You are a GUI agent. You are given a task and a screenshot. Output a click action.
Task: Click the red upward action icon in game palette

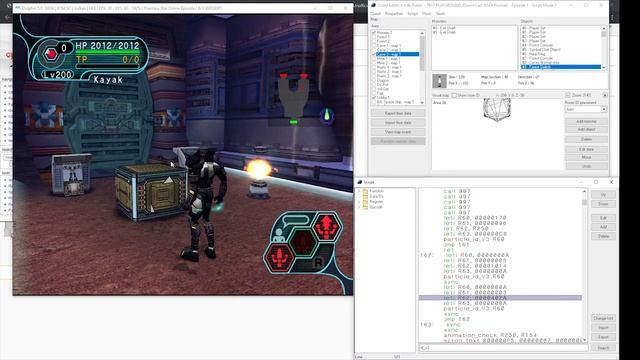(327, 227)
